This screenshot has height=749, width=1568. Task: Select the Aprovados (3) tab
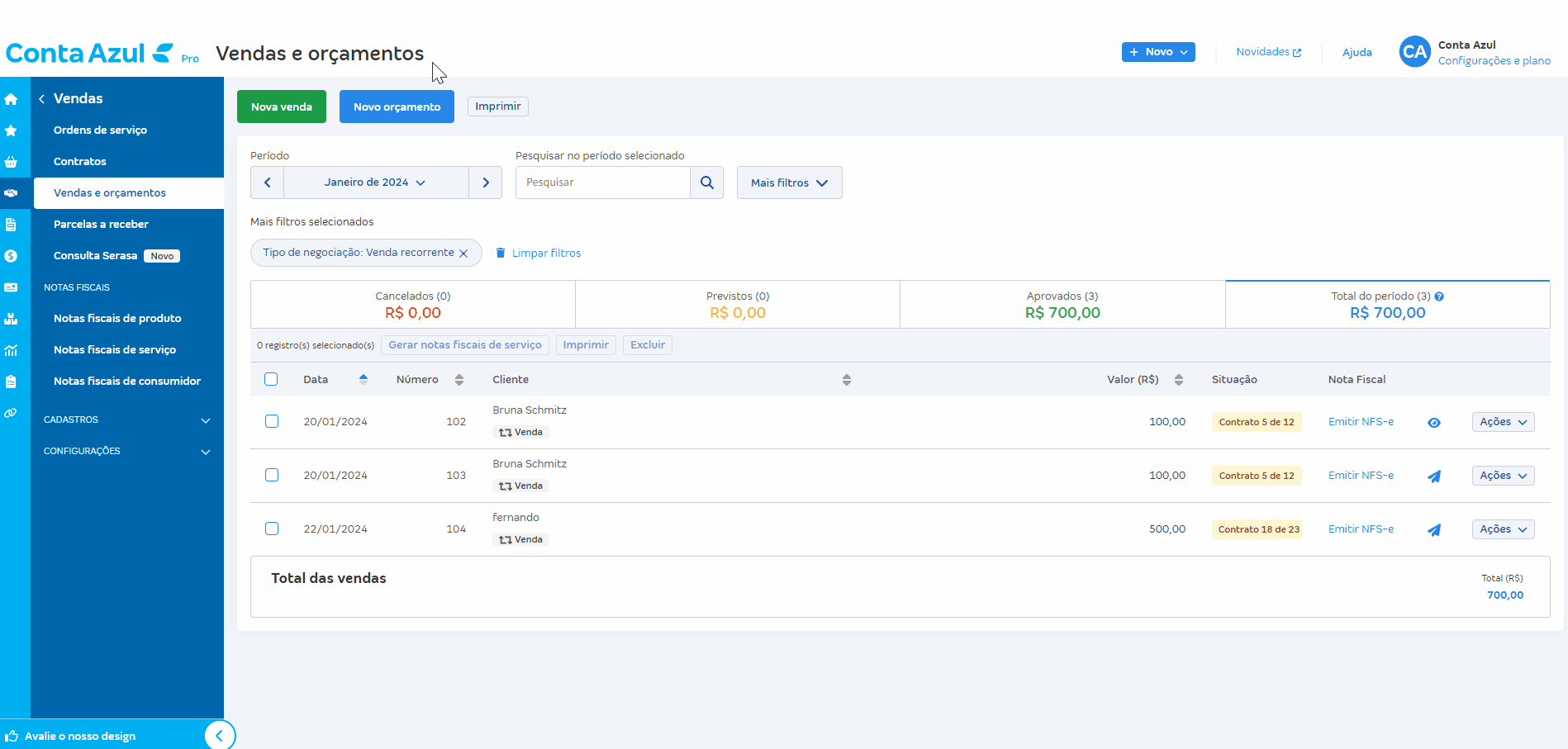(x=1062, y=305)
